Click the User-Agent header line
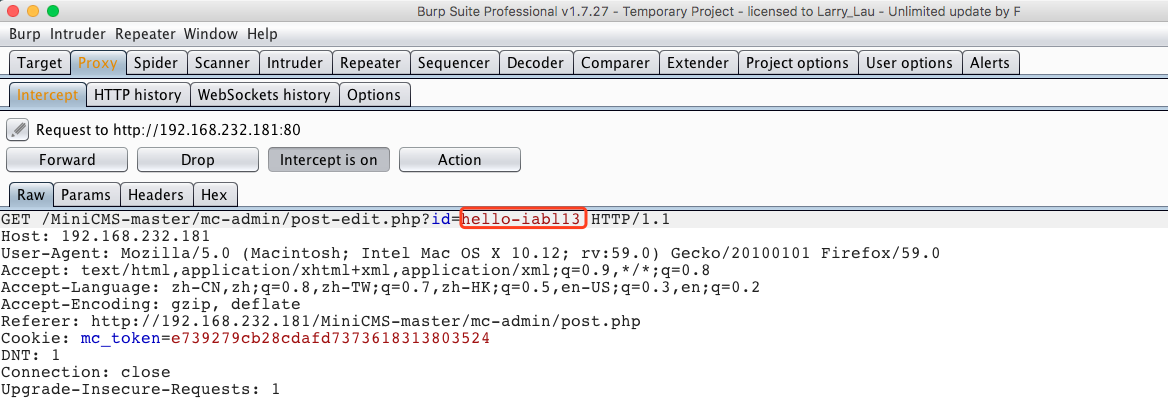This screenshot has height=402, width=1168. point(470,253)
